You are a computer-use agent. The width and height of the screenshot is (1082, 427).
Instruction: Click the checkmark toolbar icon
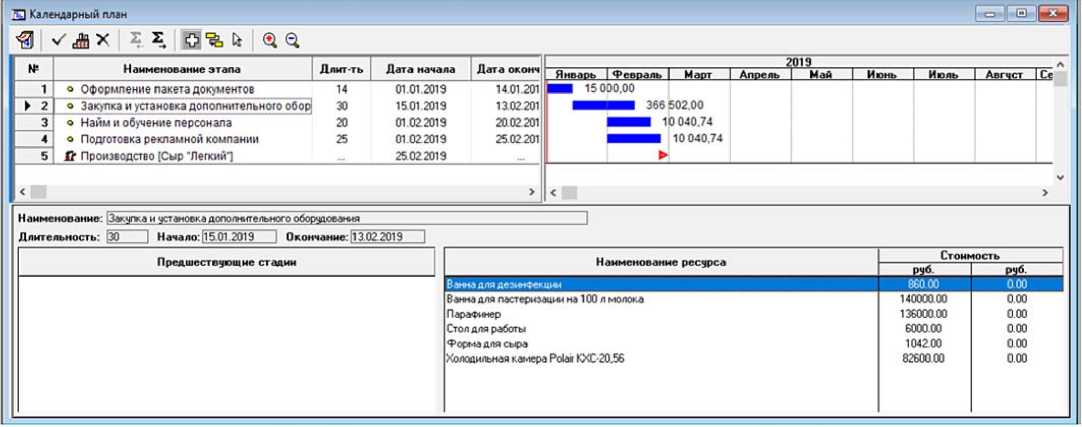(59, 40)
